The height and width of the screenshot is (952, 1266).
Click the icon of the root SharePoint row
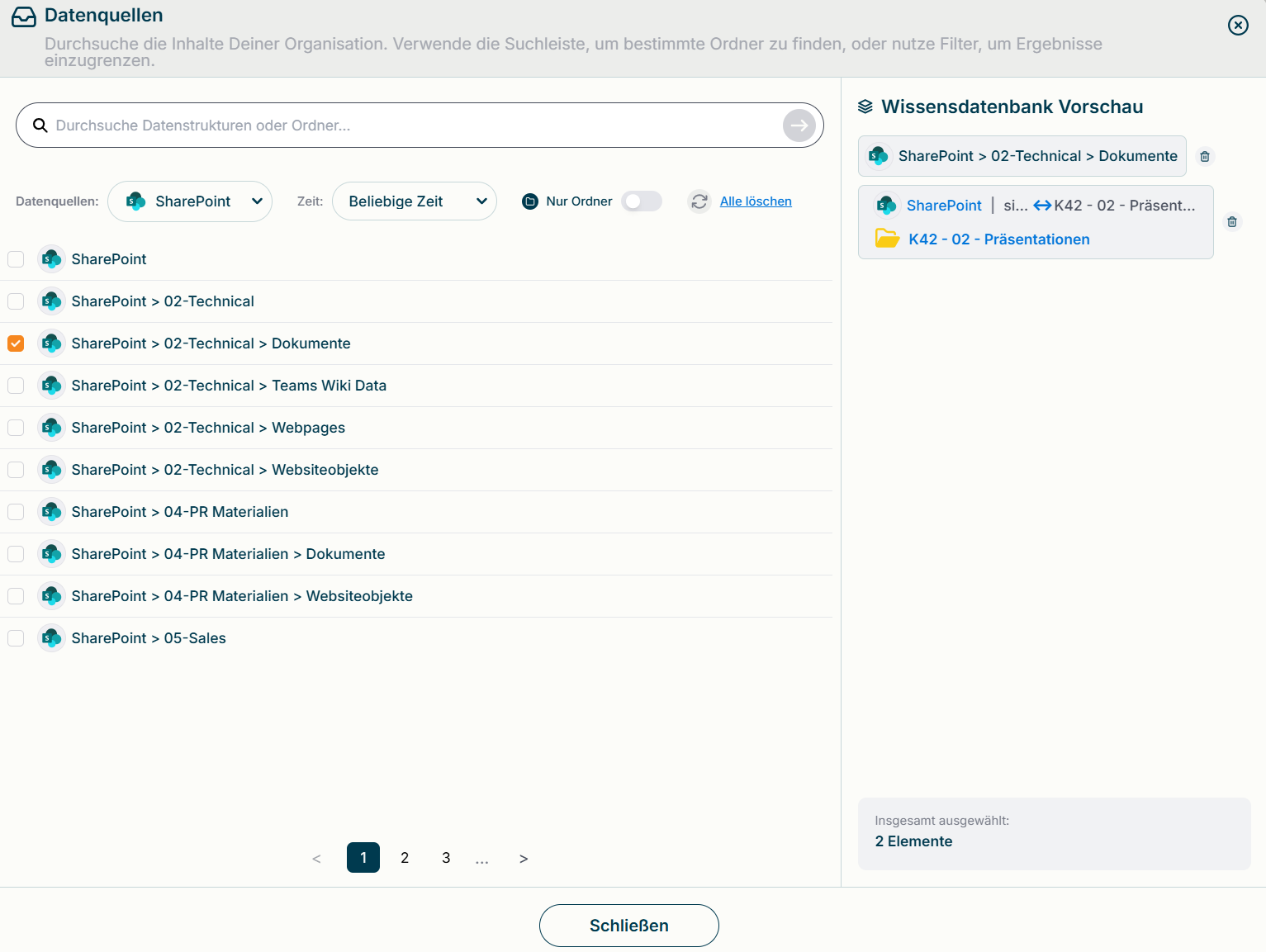pos(52,259)
